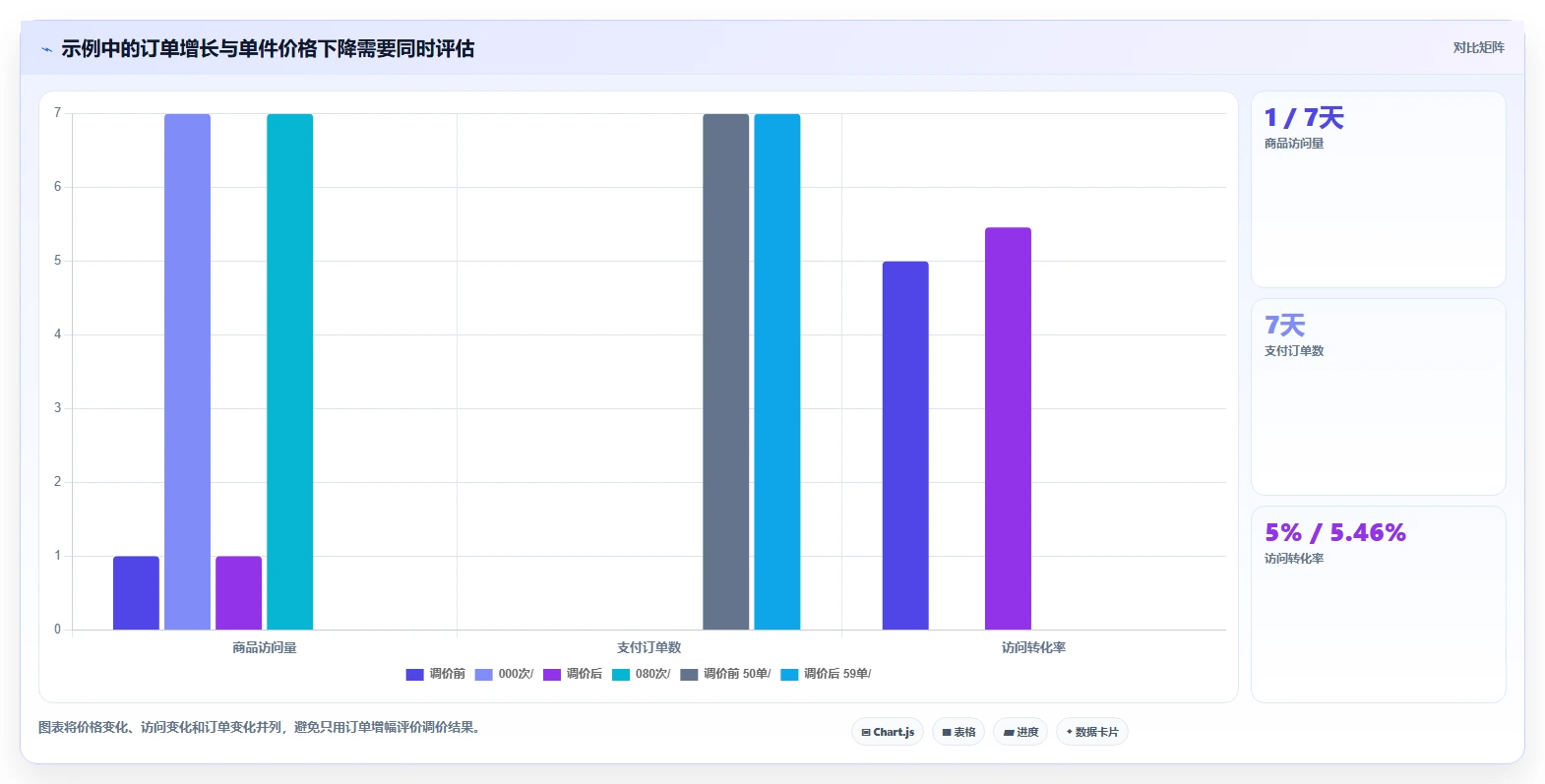
Task: Click the gray bar in 支付订单数
Action: (725, 372)
